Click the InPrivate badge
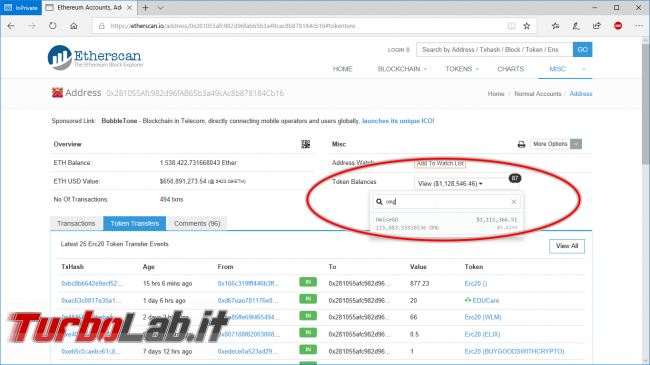Viewport: 650px width, 365px height. click(x=21, y=7)
